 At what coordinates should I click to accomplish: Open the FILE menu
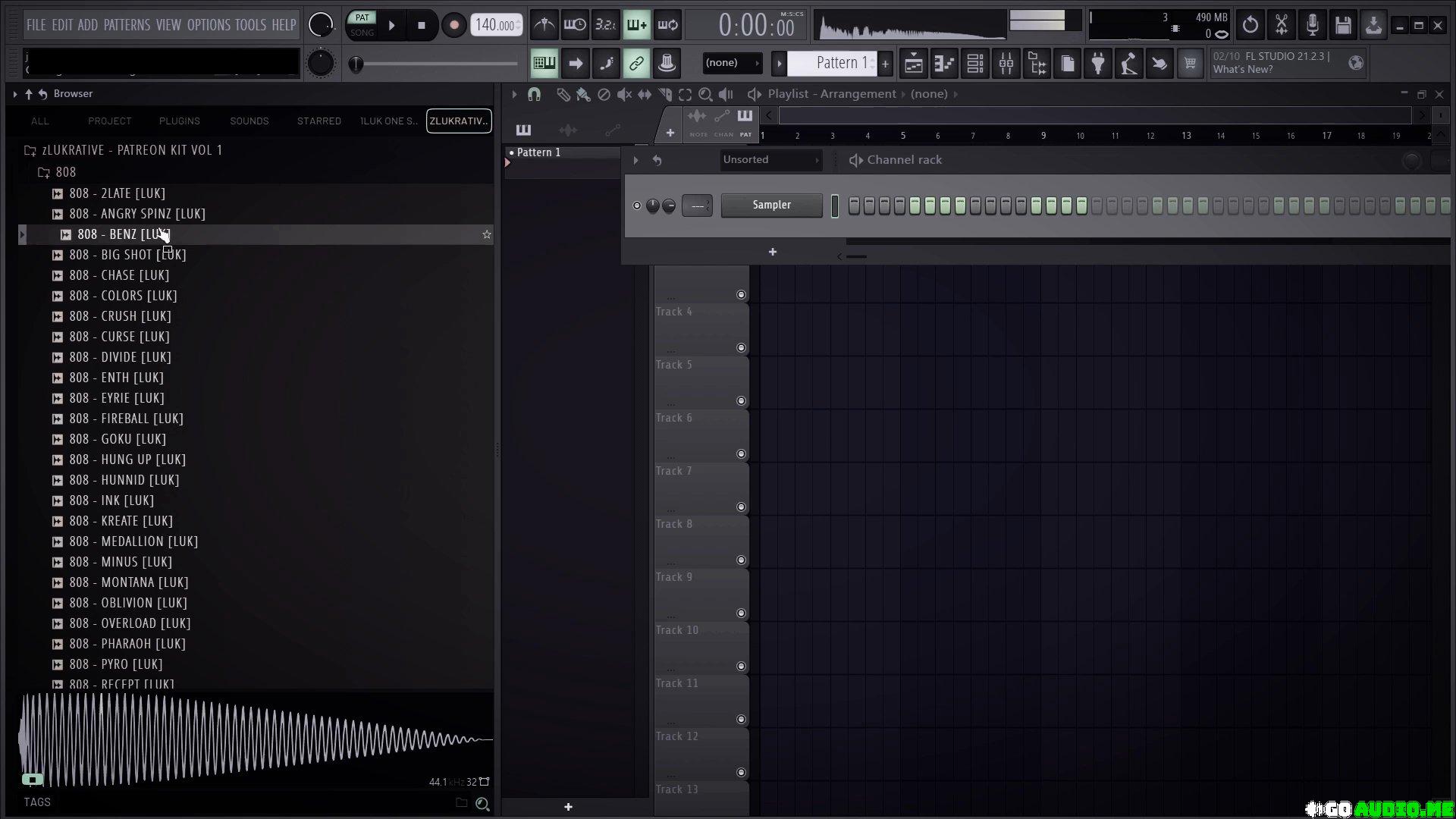click(36, 25)
